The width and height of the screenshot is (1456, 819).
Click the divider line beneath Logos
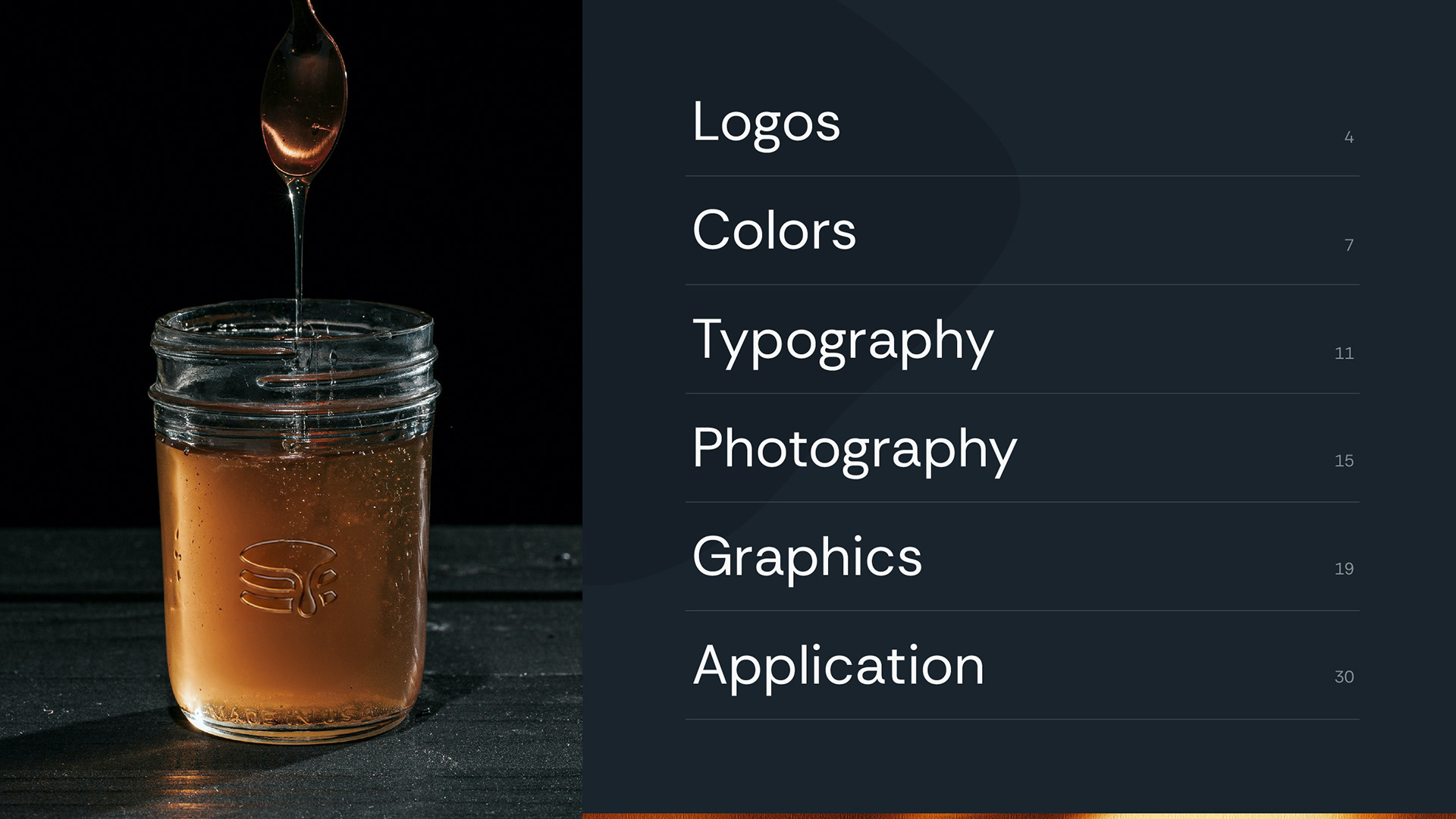point(1022,176)
